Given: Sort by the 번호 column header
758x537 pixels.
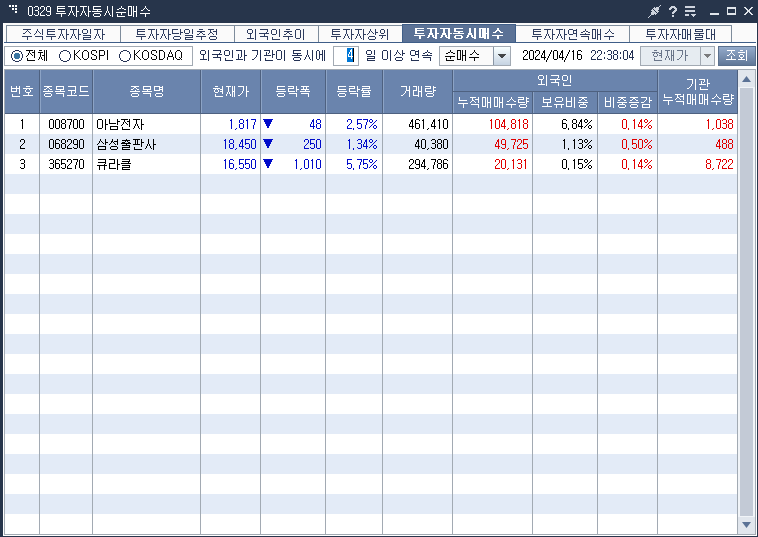Looking at the screenshot, I should pos(22,92).
